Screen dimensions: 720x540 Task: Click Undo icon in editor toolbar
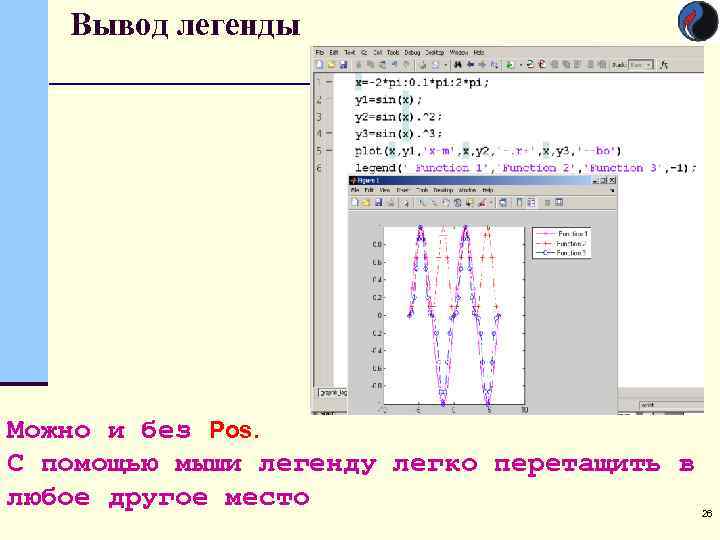[x=394, y=65]
